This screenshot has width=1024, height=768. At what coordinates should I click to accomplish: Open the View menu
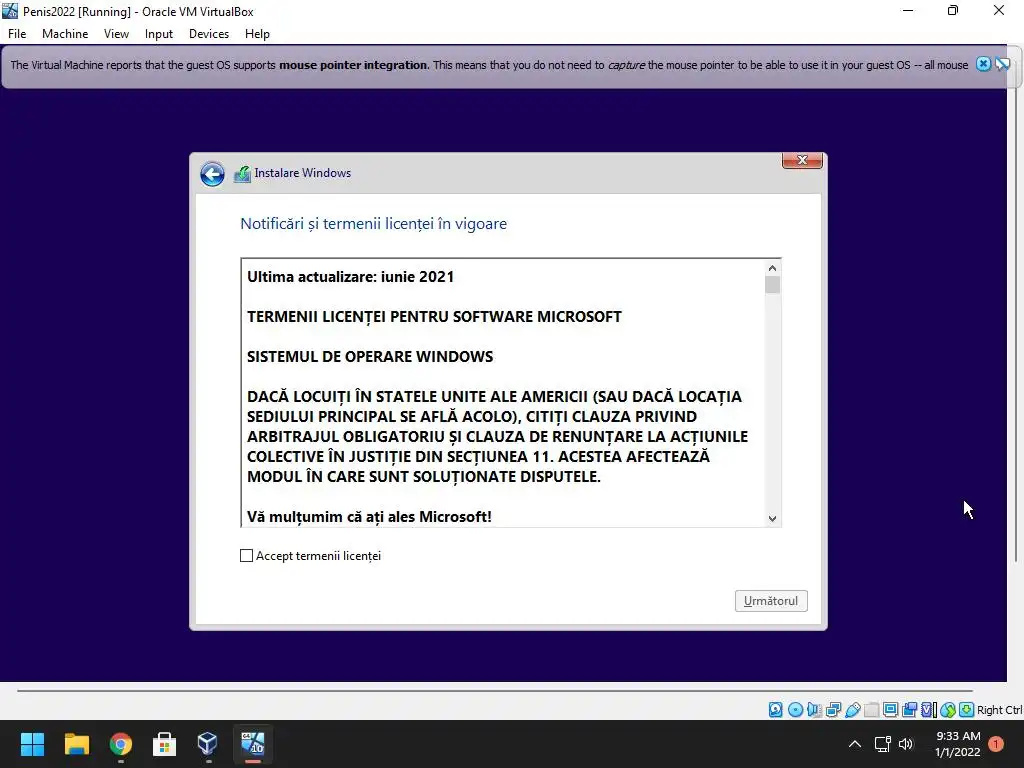click(x=116, y=34)
